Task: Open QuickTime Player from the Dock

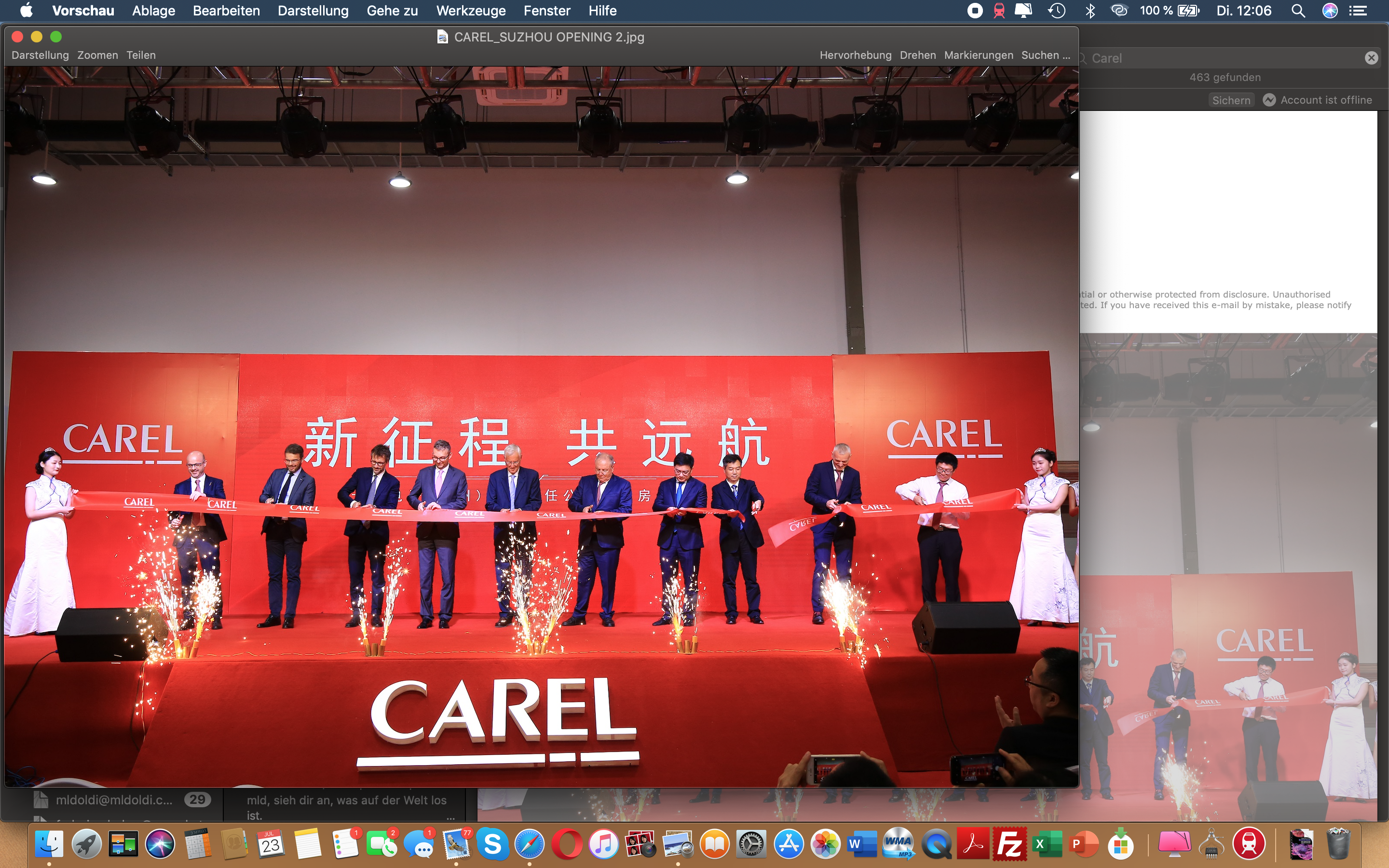Action: pos(936,844)
